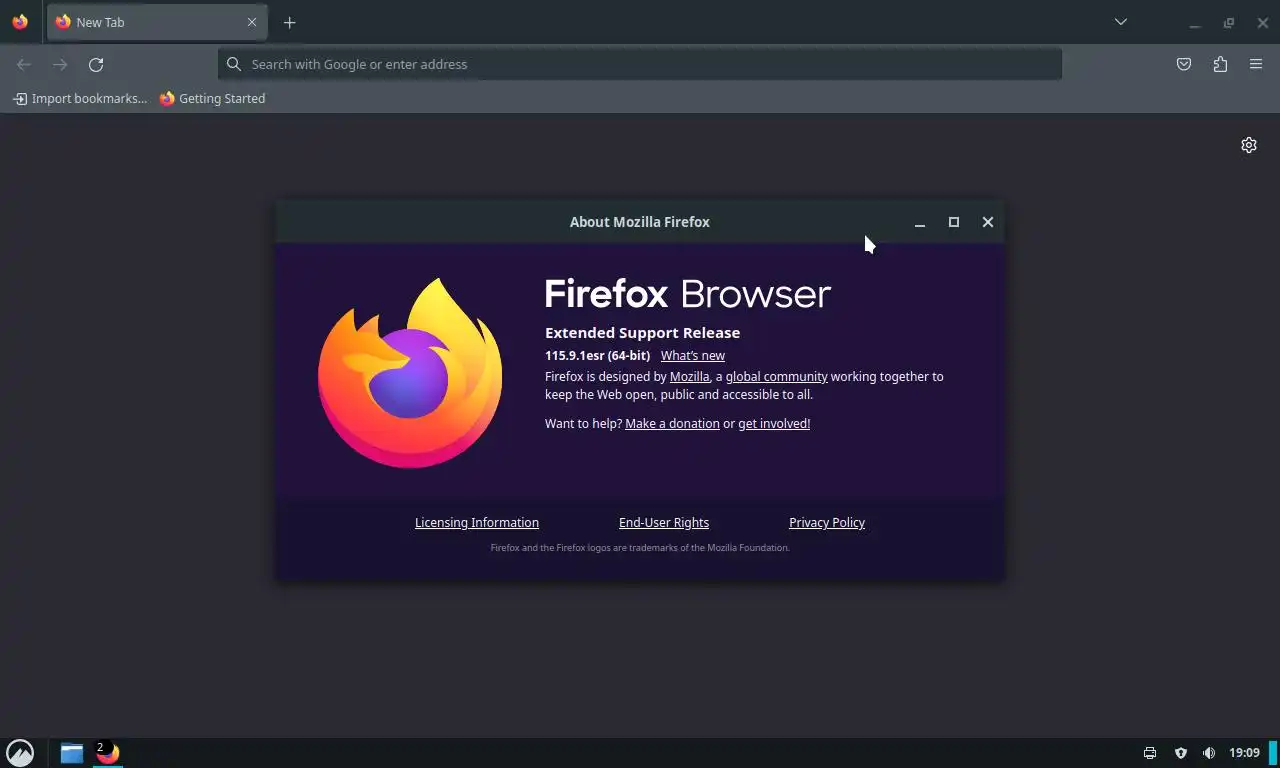The width and height of the screenshot is (1280, 768).
Task: Click the Make a donation link
Action: (x=672, y=424)
